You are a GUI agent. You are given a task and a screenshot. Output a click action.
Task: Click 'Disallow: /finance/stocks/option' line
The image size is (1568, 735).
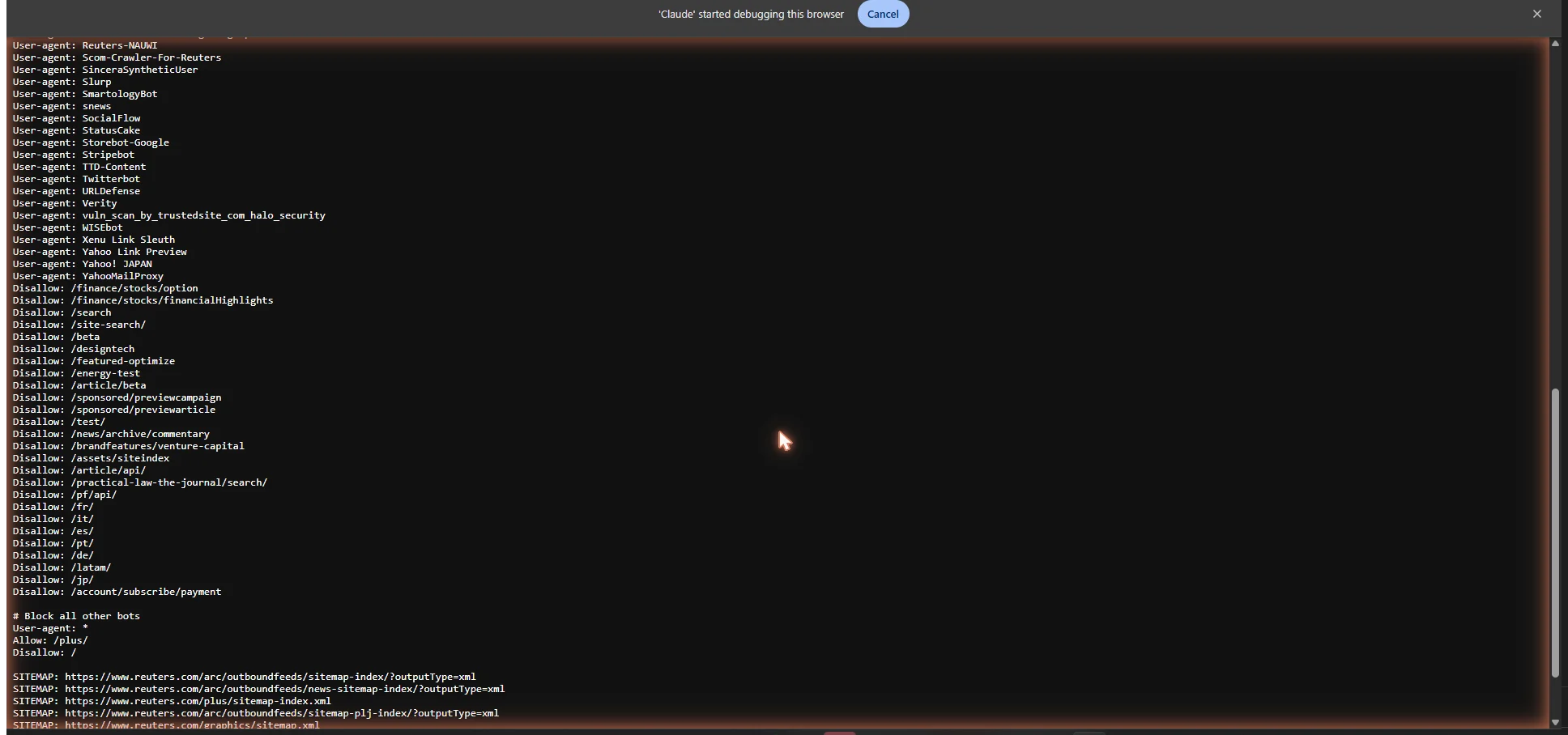click(105, 288)
